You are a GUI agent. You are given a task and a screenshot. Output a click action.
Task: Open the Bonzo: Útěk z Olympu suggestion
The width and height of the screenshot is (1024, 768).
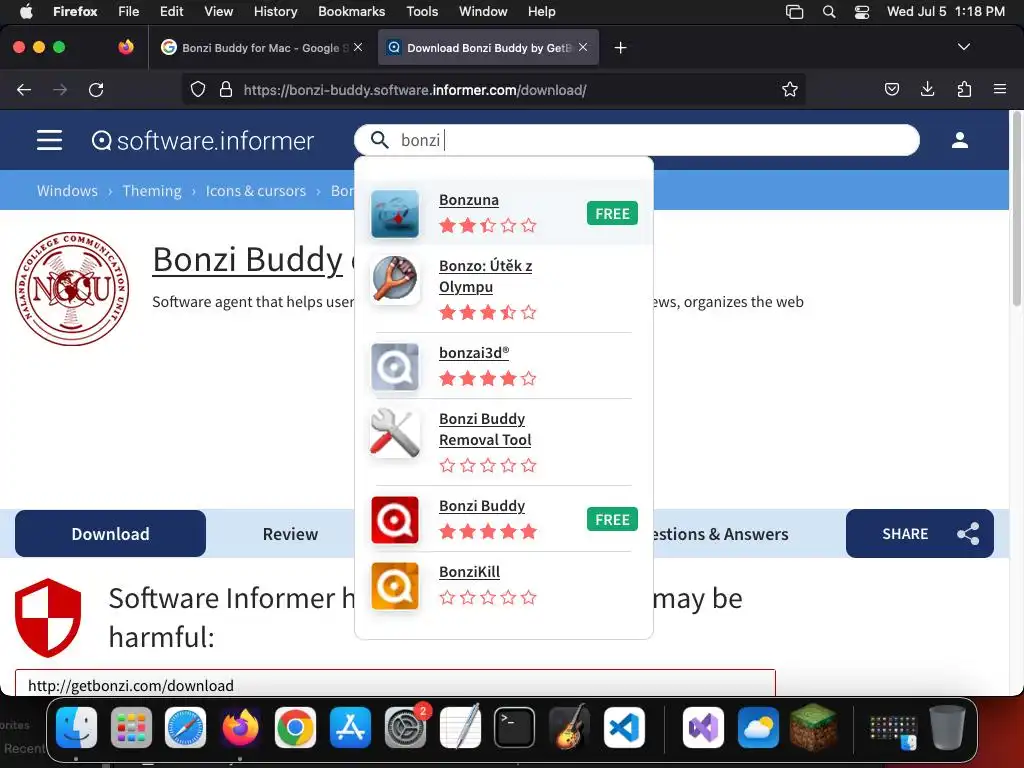pyautogui.click(x=485, y=276)
